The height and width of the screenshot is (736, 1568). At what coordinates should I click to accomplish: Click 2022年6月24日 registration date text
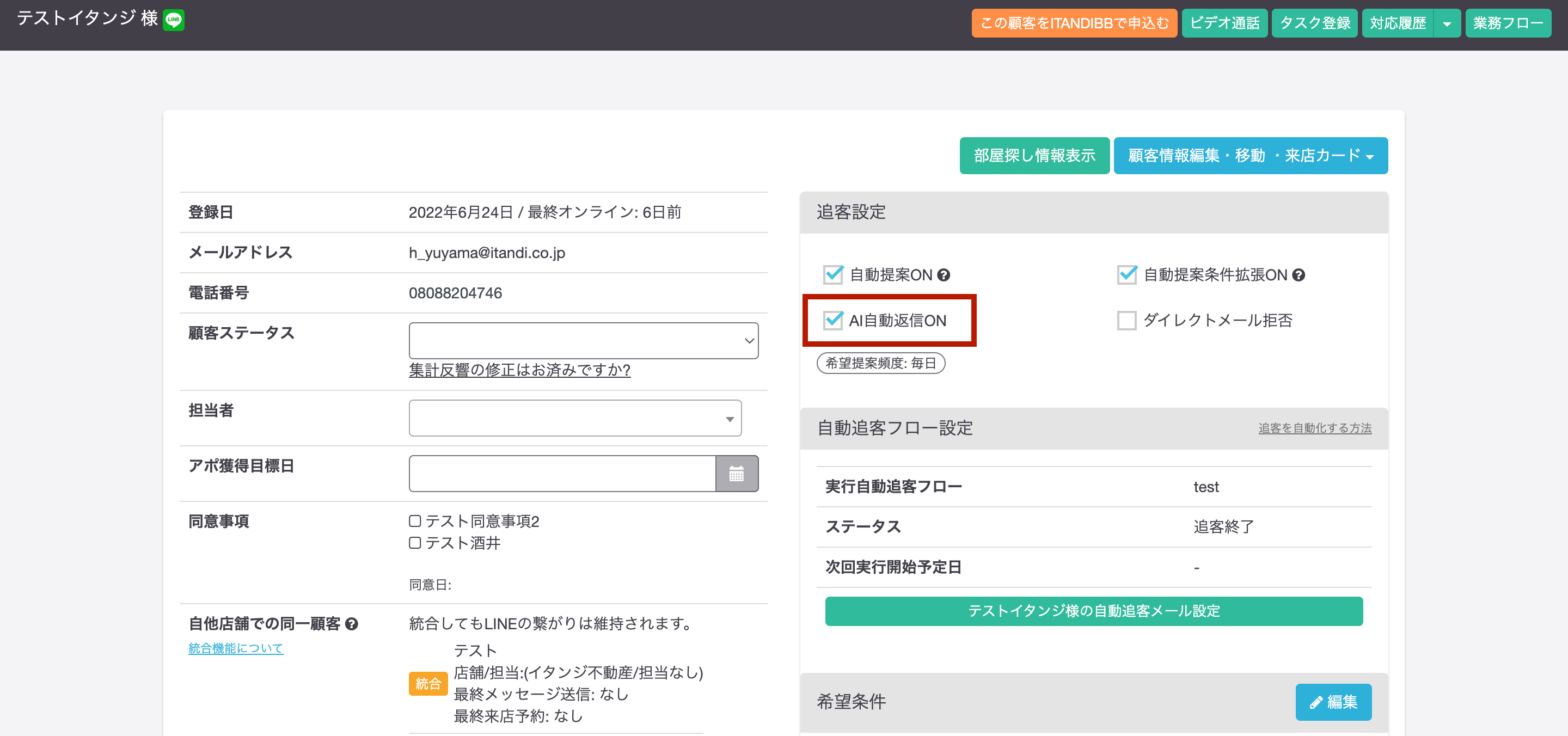pos(461,212)
